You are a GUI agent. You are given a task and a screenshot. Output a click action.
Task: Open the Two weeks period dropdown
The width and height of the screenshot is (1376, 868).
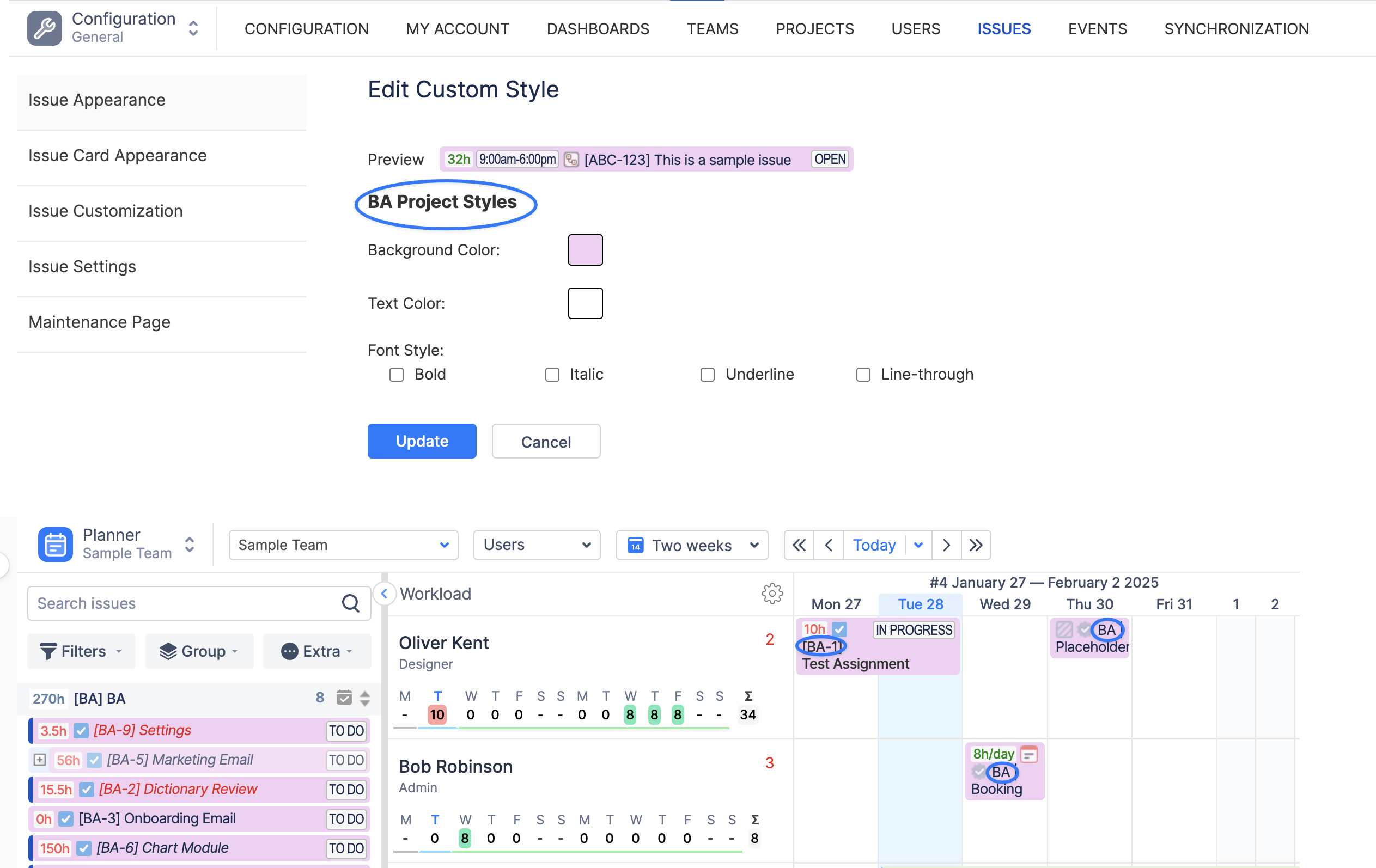coord(691,545)
